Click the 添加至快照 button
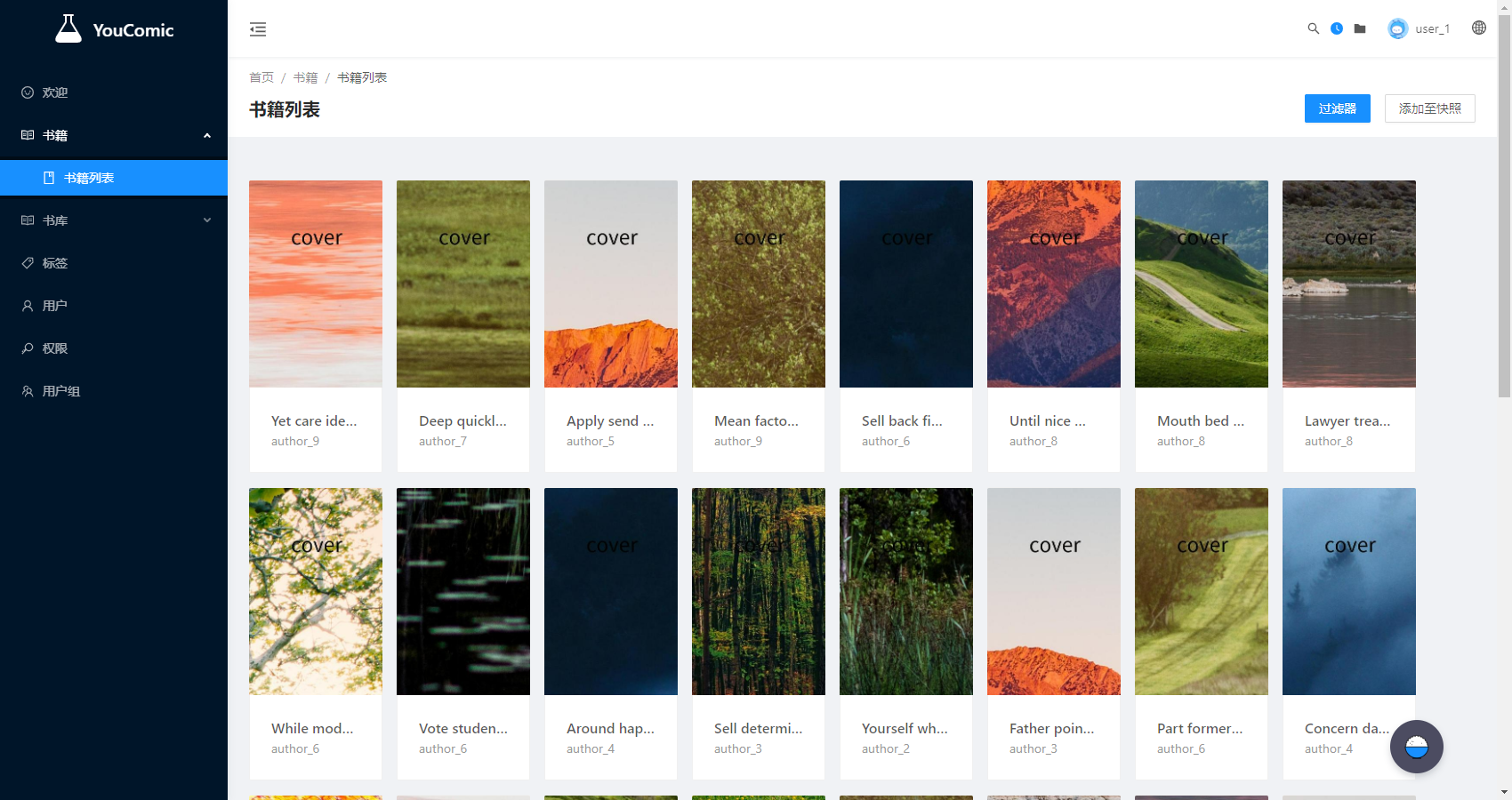This screenshot has width=1512, height=800. (1429, 108)
